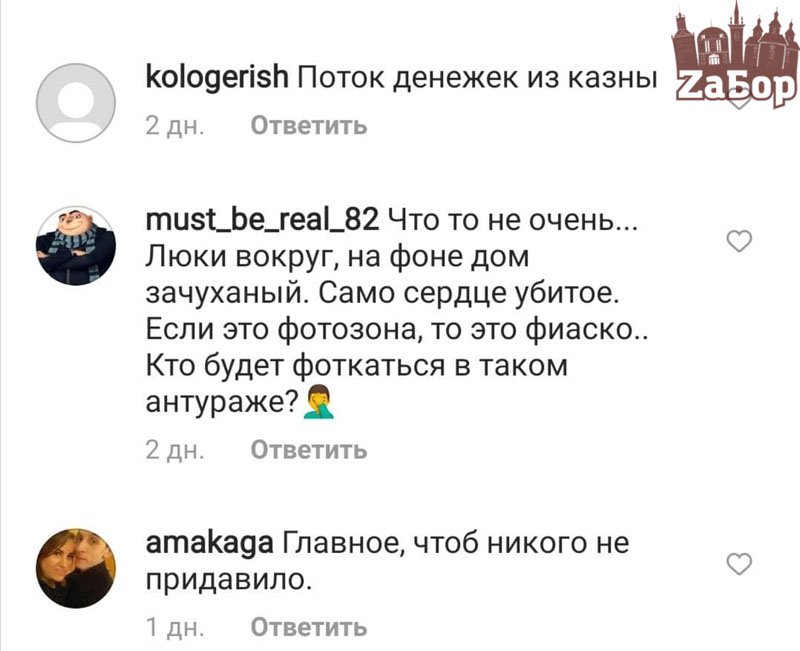
Task: Like the must_be_real_82 comment heart
Action: pos(739,241)
